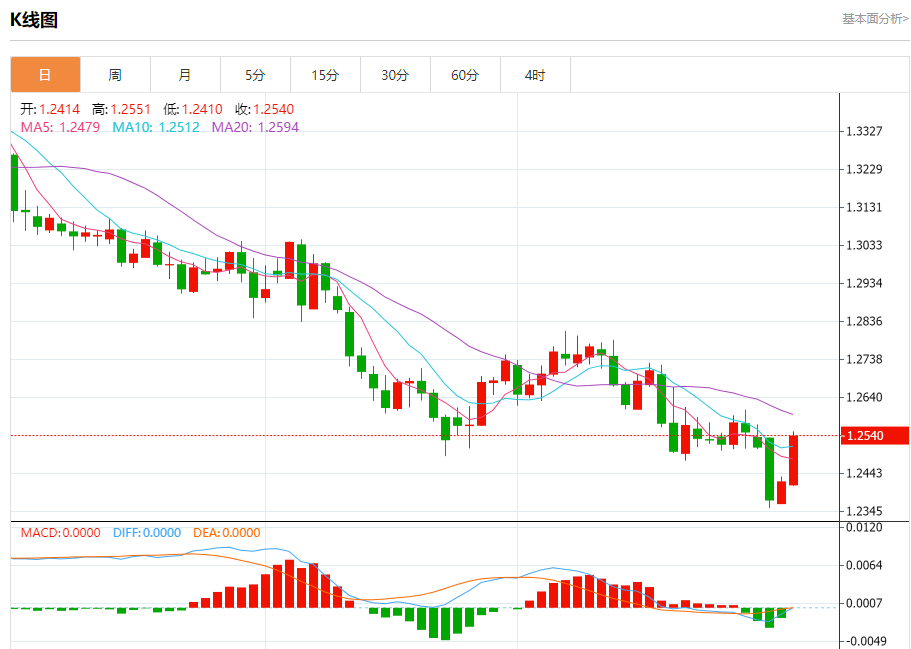Click the MA5: 1.2479 legend
Screen dimensions: 911x649
coord(60,127)
